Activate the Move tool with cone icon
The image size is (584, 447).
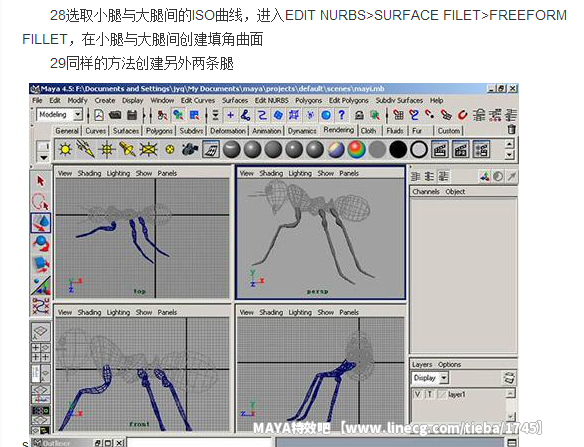tap(40, 222)
